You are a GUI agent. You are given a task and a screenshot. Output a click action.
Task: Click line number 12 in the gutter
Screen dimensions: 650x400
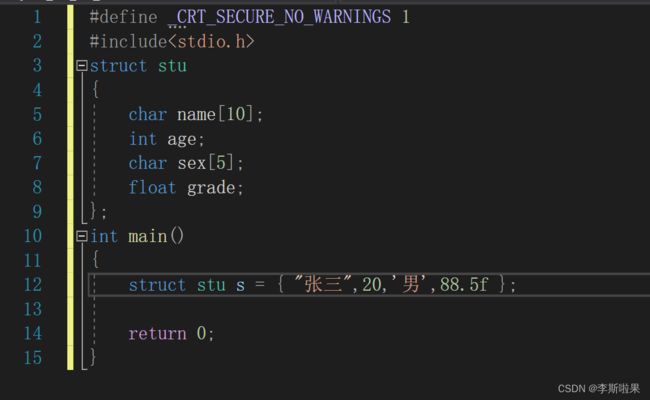[33, 285]
